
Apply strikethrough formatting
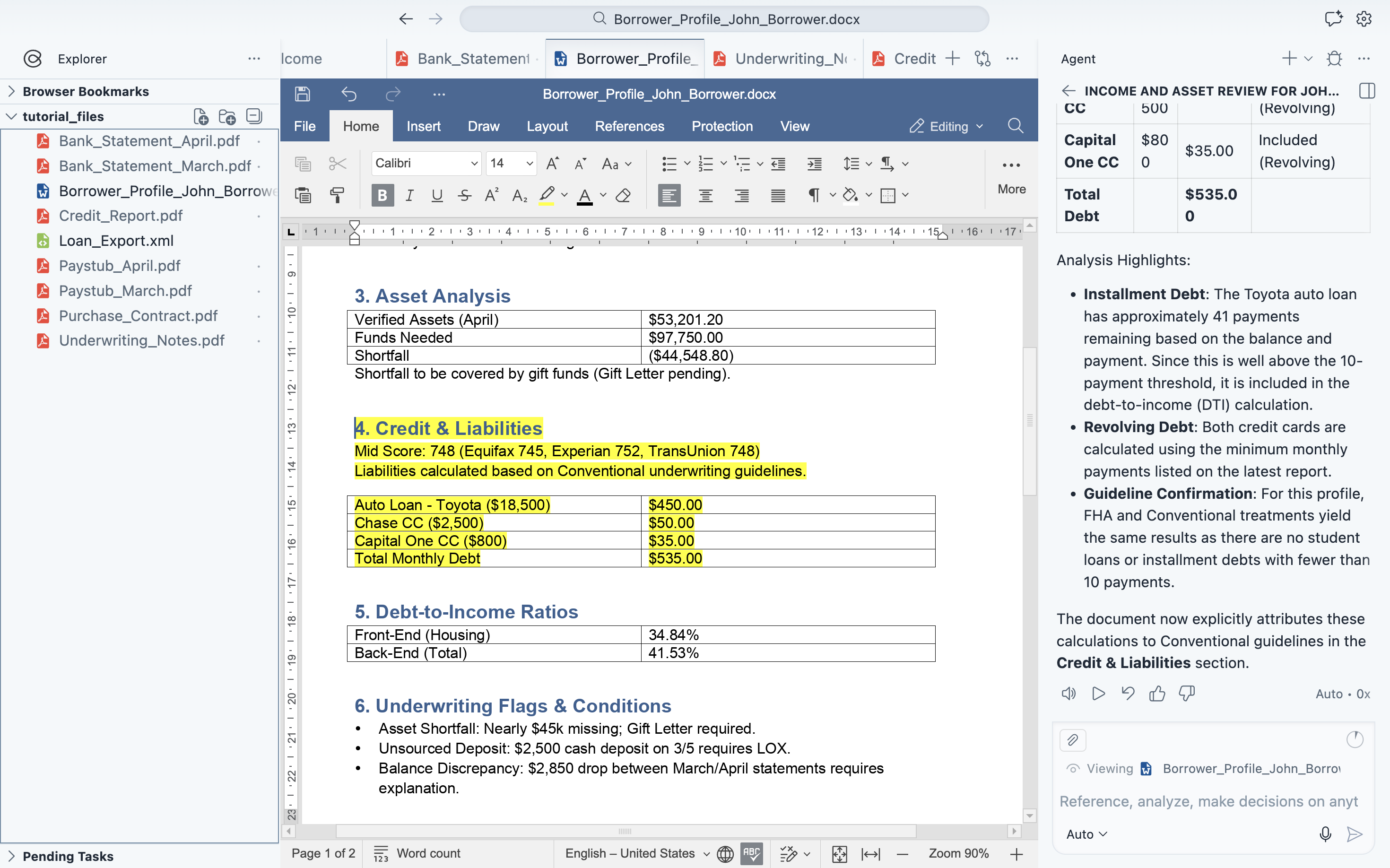pyautogui.click(x=464, y=195)
